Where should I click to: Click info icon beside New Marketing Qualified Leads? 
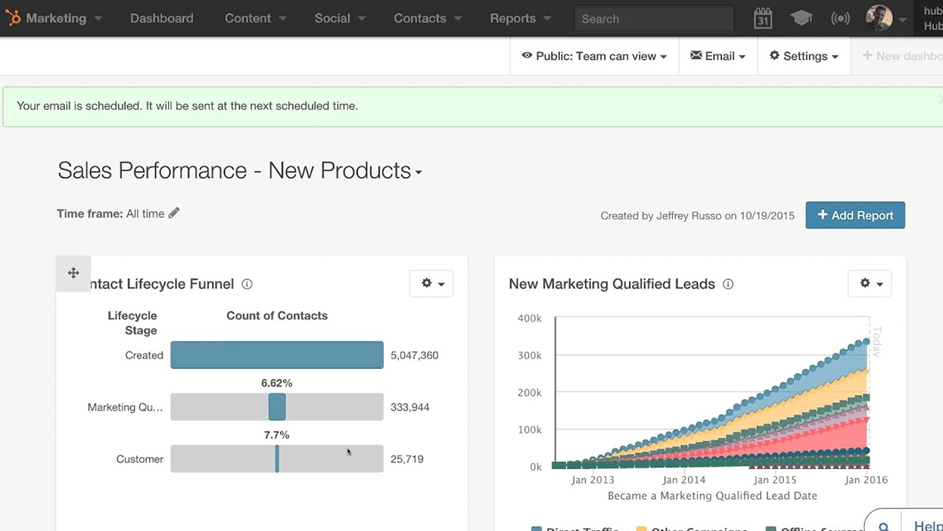pos(728,284)
